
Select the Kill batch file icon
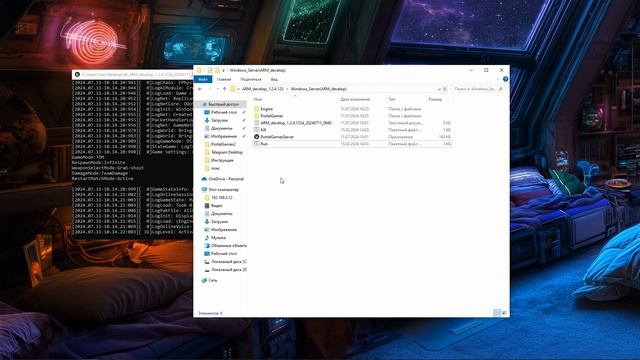click(257, 130)
